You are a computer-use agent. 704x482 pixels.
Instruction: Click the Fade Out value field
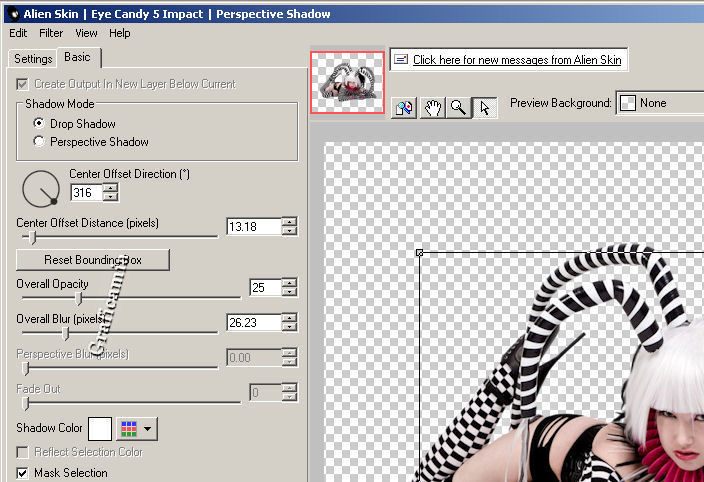click(x=265, y=393)
